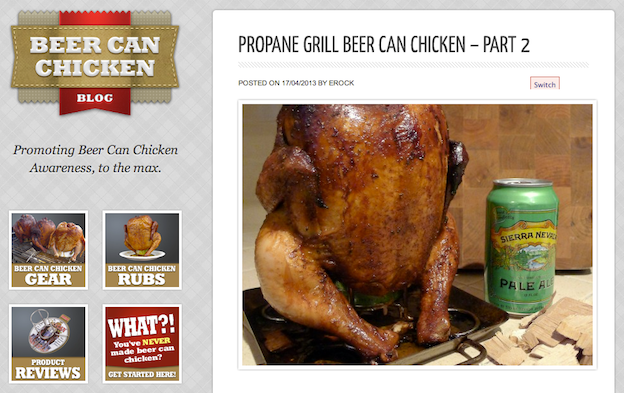This screenshot has width=624, height=393.
Task: Open author EROCK's posts
Action: [341, 83]
